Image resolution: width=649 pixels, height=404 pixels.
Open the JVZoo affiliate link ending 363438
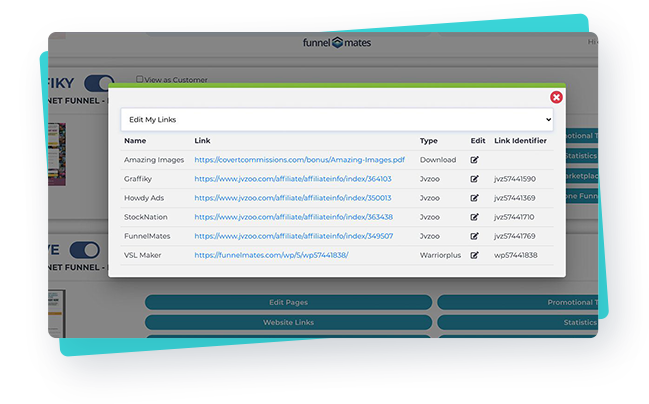293,217
